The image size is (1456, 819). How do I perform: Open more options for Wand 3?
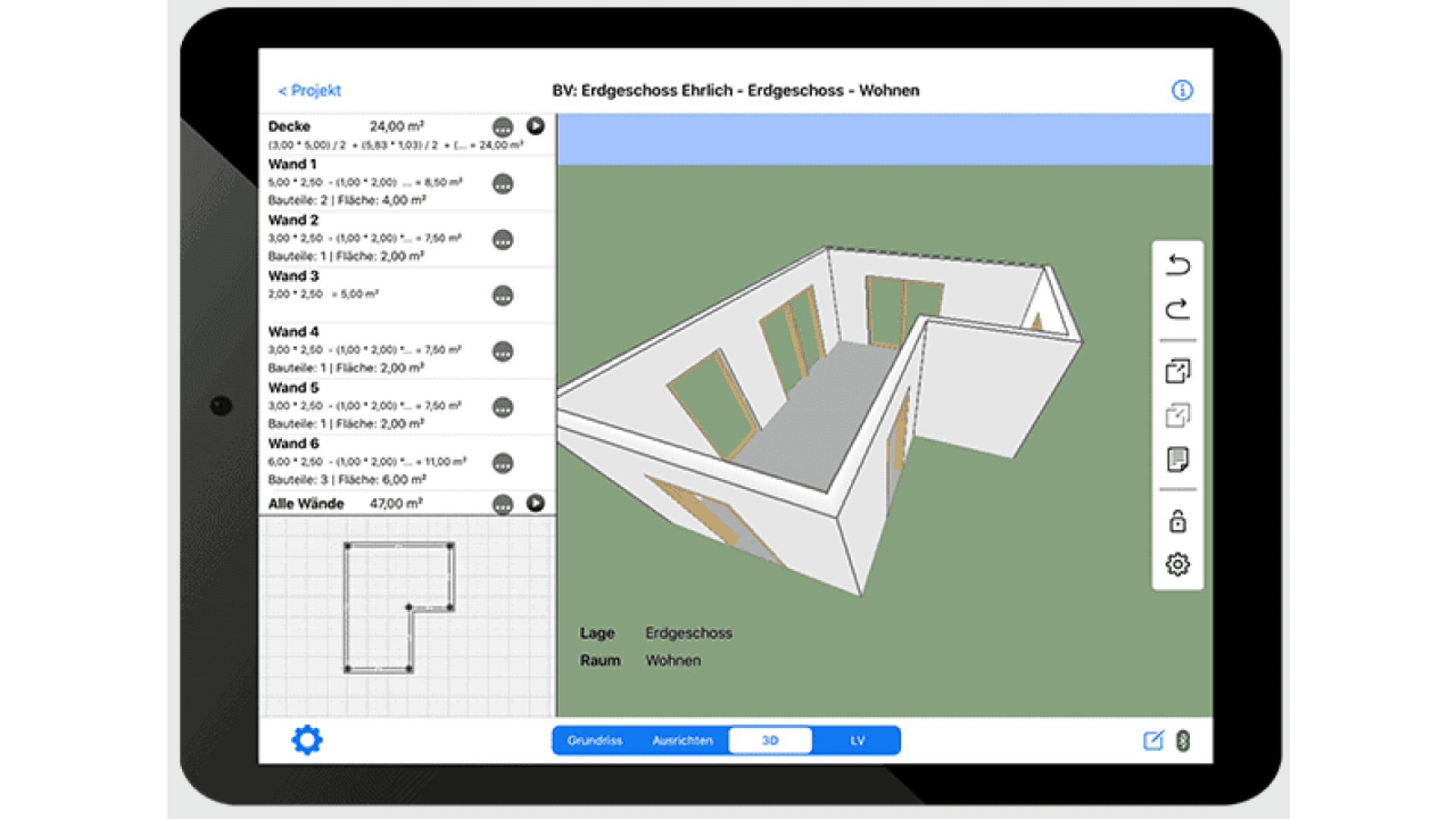pyautogui.click(x=503, y=296)
